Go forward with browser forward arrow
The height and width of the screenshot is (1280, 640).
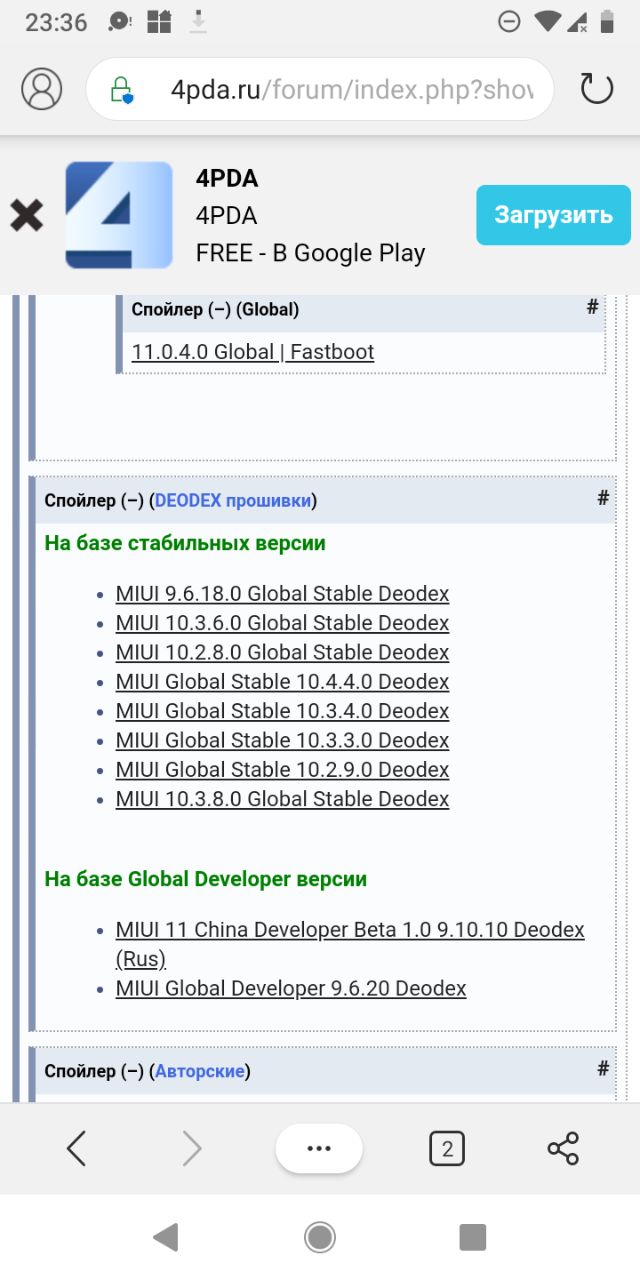[x=192, y=1149]
